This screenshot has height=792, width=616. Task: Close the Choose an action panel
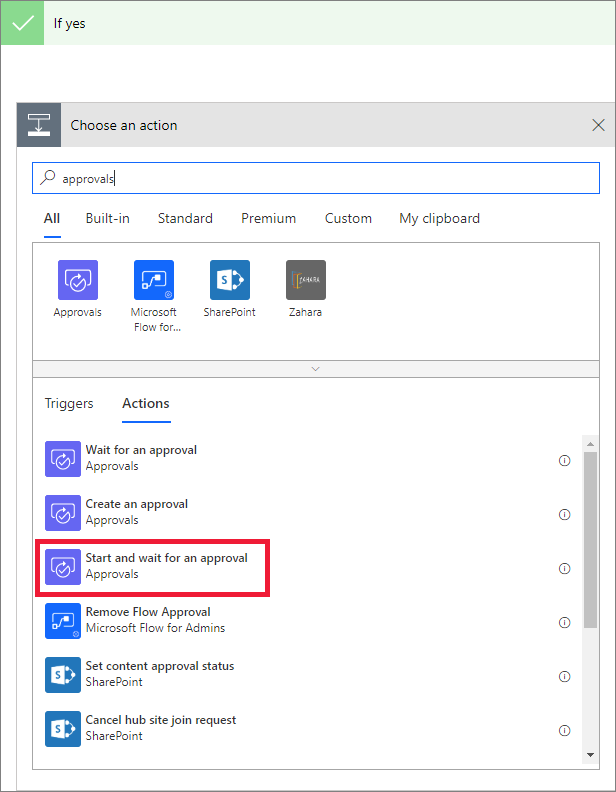click(598, 125)
